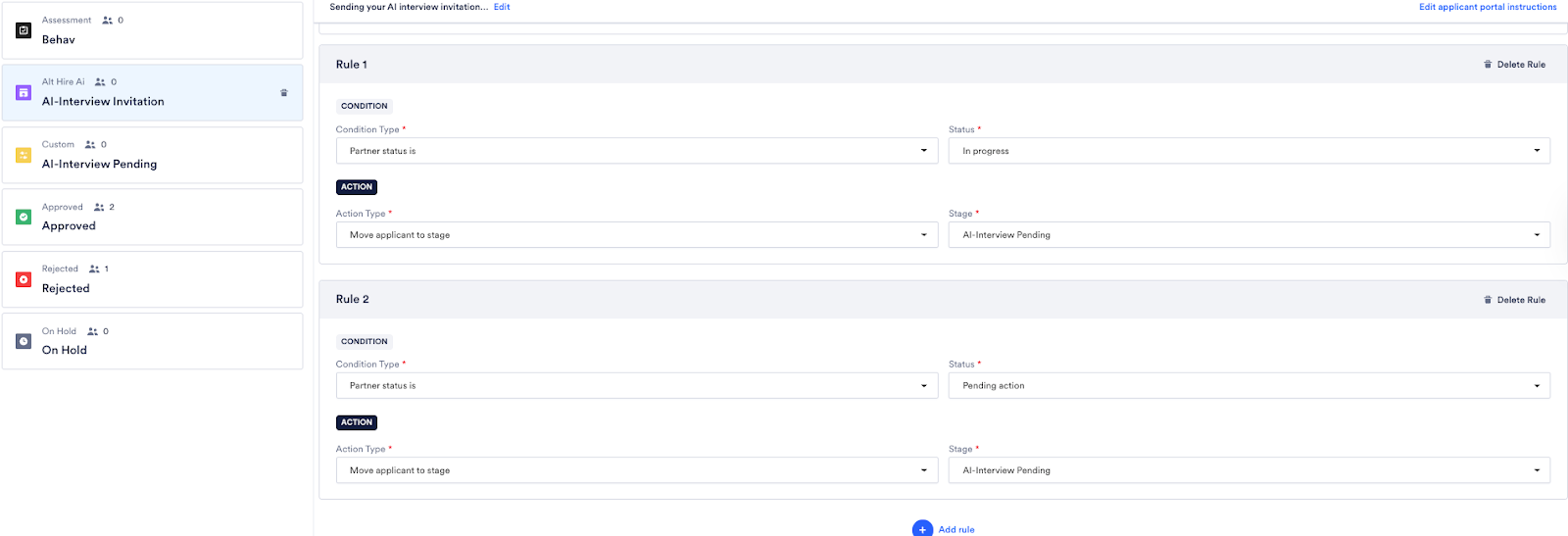
Task: Open Edit applicant portal instructions link
Action: [1487, 7]
